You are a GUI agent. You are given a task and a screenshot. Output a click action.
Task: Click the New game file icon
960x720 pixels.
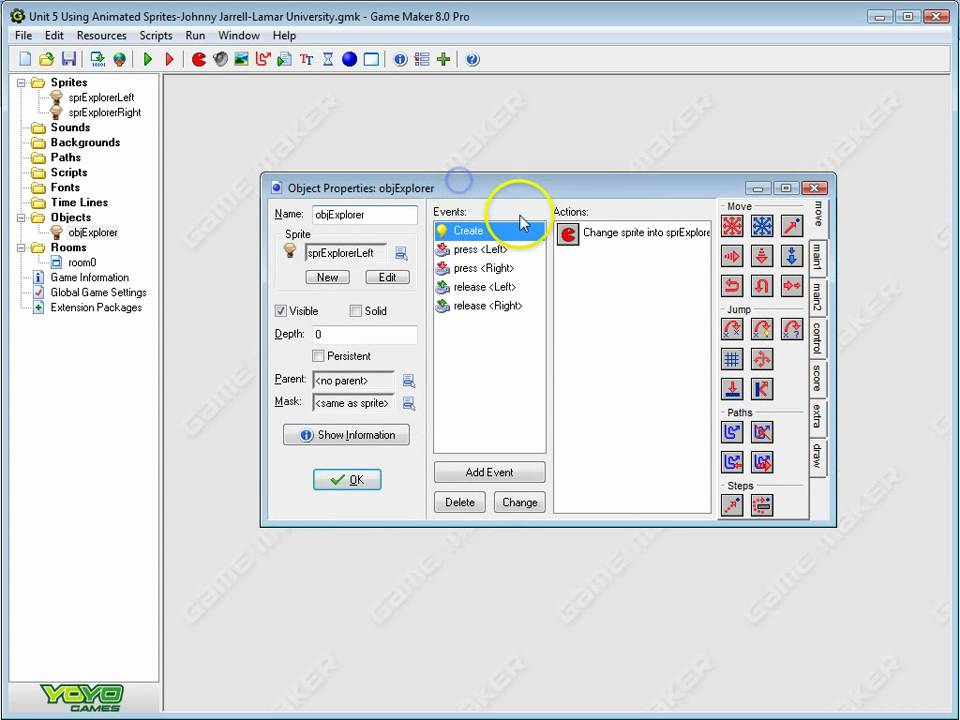tap(25, 59)
